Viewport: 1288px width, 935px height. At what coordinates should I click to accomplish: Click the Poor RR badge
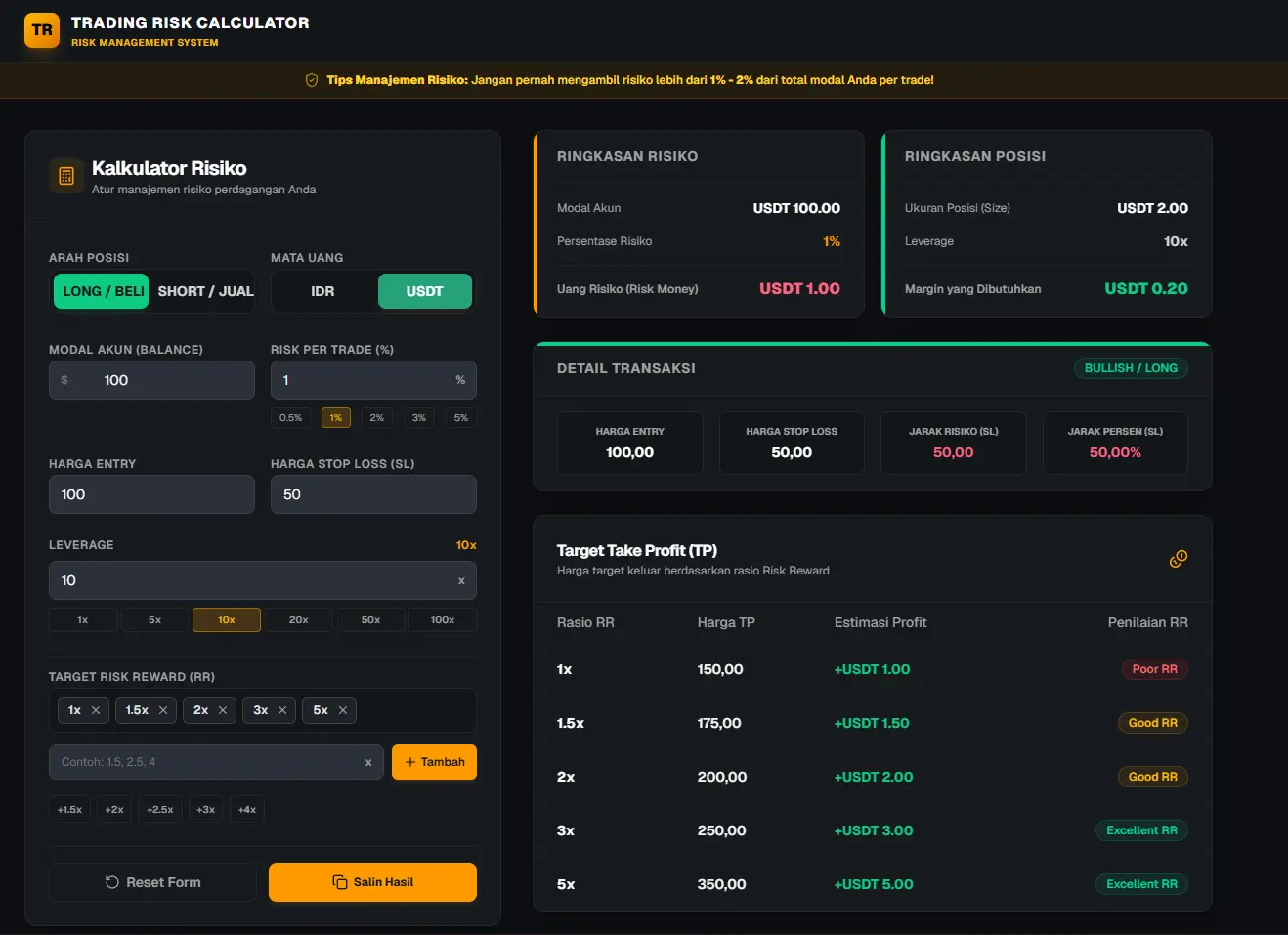1154,669
